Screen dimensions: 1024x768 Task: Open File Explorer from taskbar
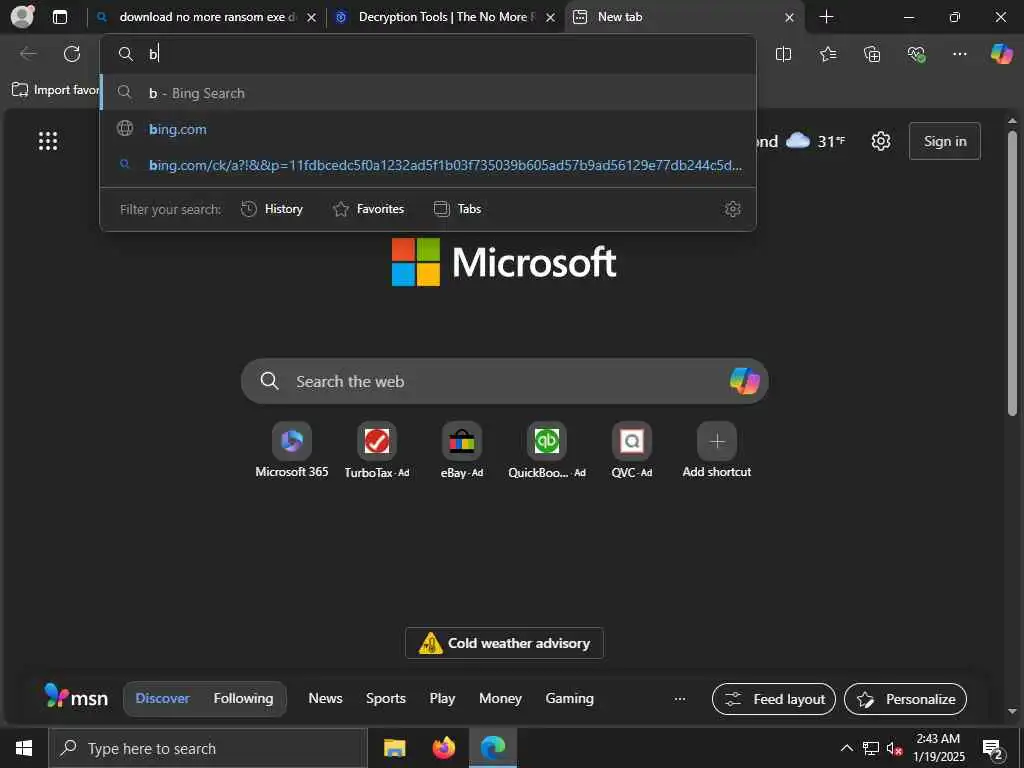(394, 748)
